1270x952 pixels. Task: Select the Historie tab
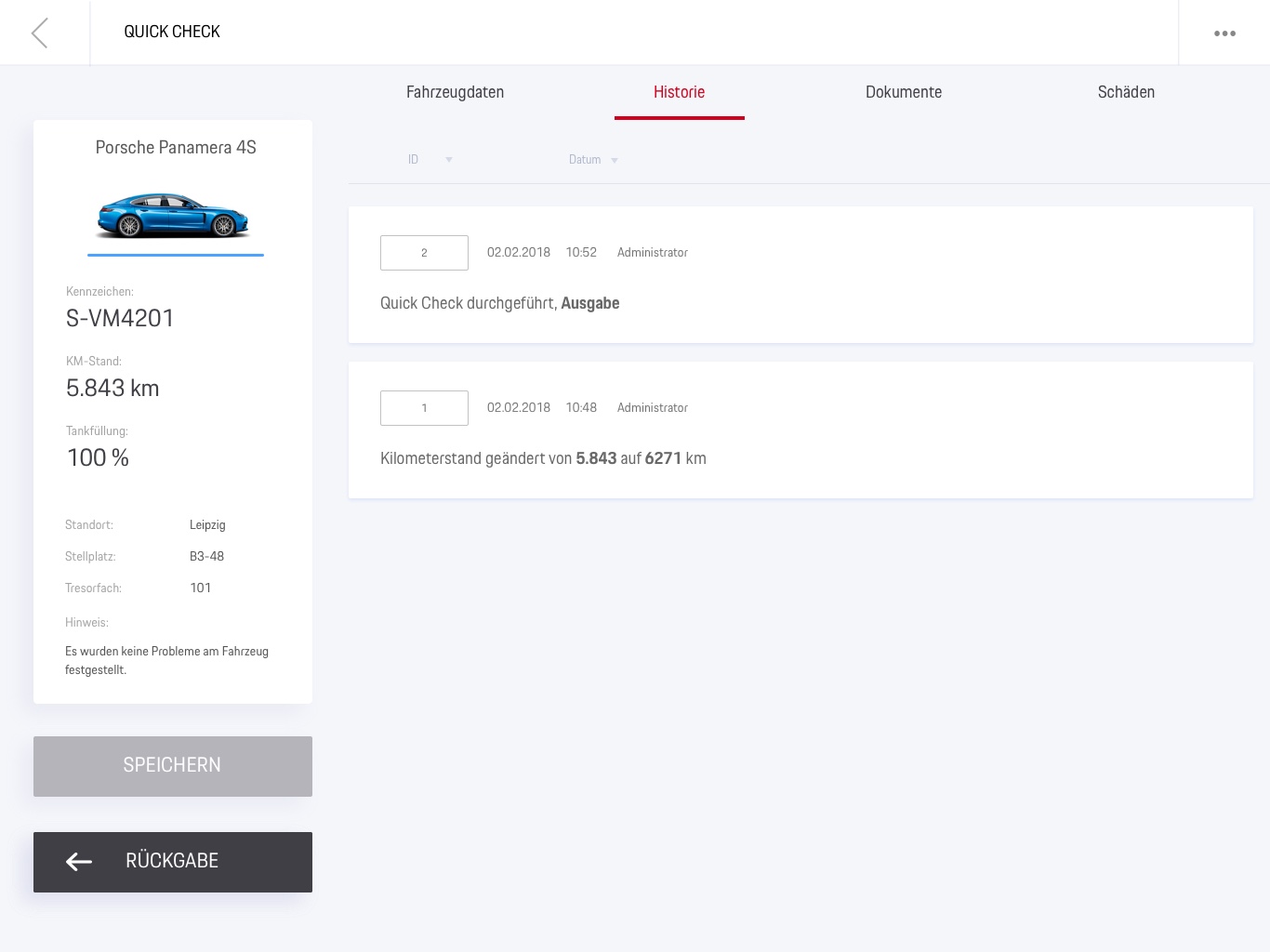pos(679,92)
